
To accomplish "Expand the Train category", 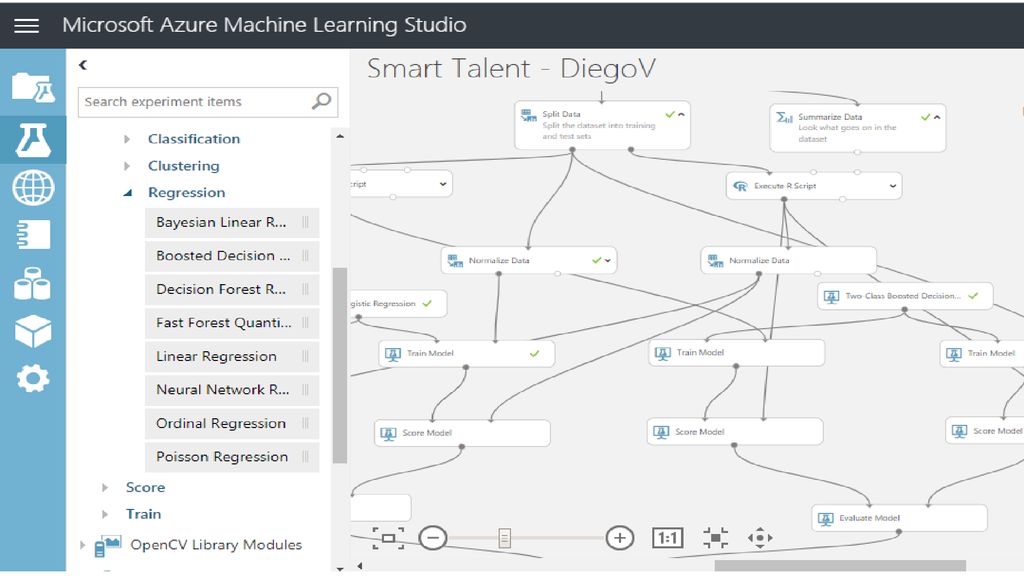I will pos(105,514).
